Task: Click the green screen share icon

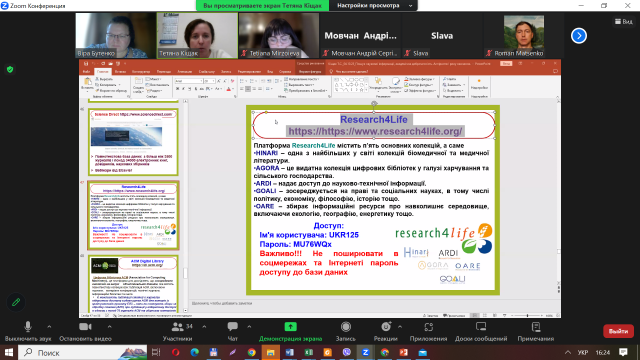Action: pyautogui.click(x=291, y=327)
